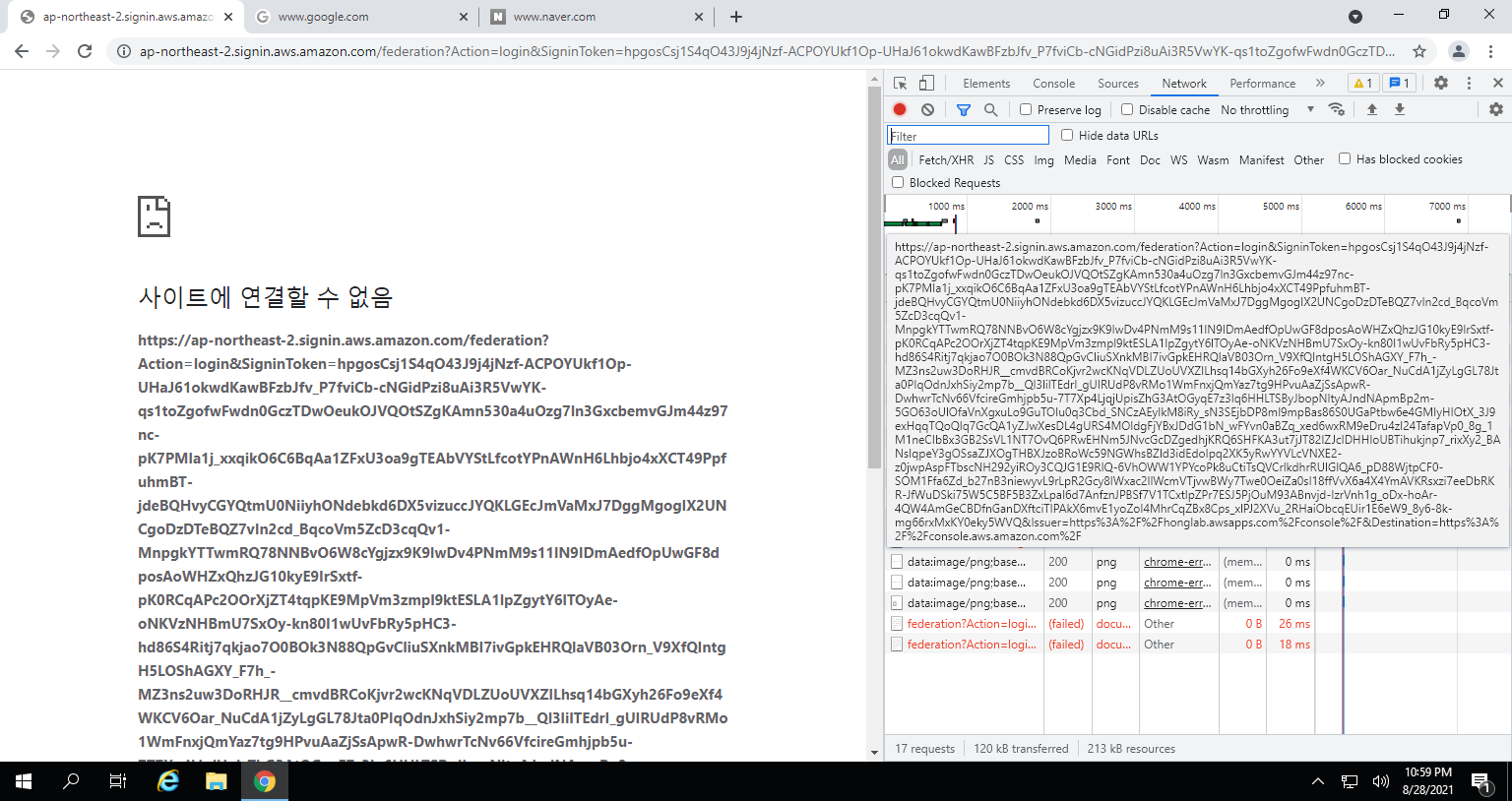Open the DevTools three-dot customize menu

[1469, 84]
